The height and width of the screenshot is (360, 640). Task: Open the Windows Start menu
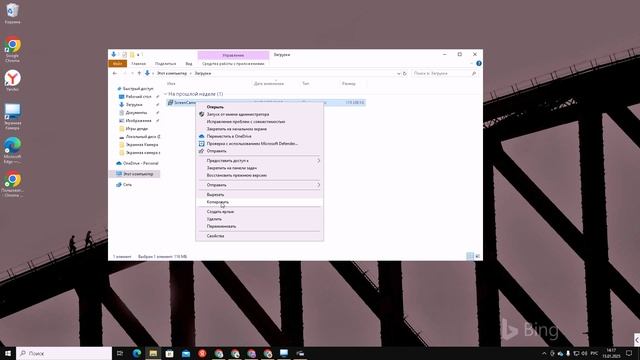(x=8, y=353)
